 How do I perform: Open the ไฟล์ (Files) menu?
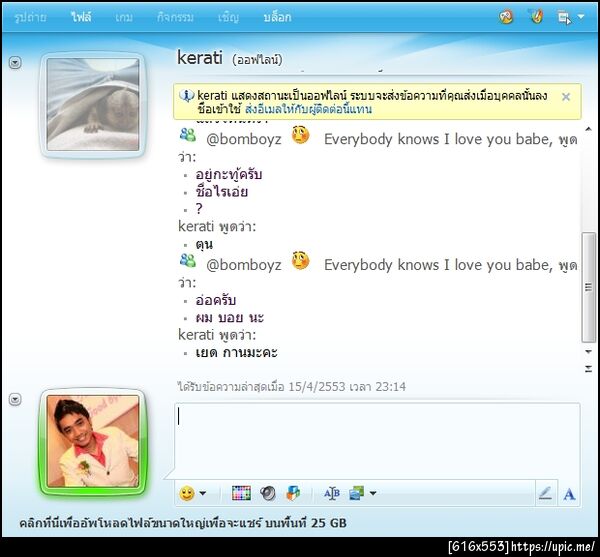click(x=81, y=17)
